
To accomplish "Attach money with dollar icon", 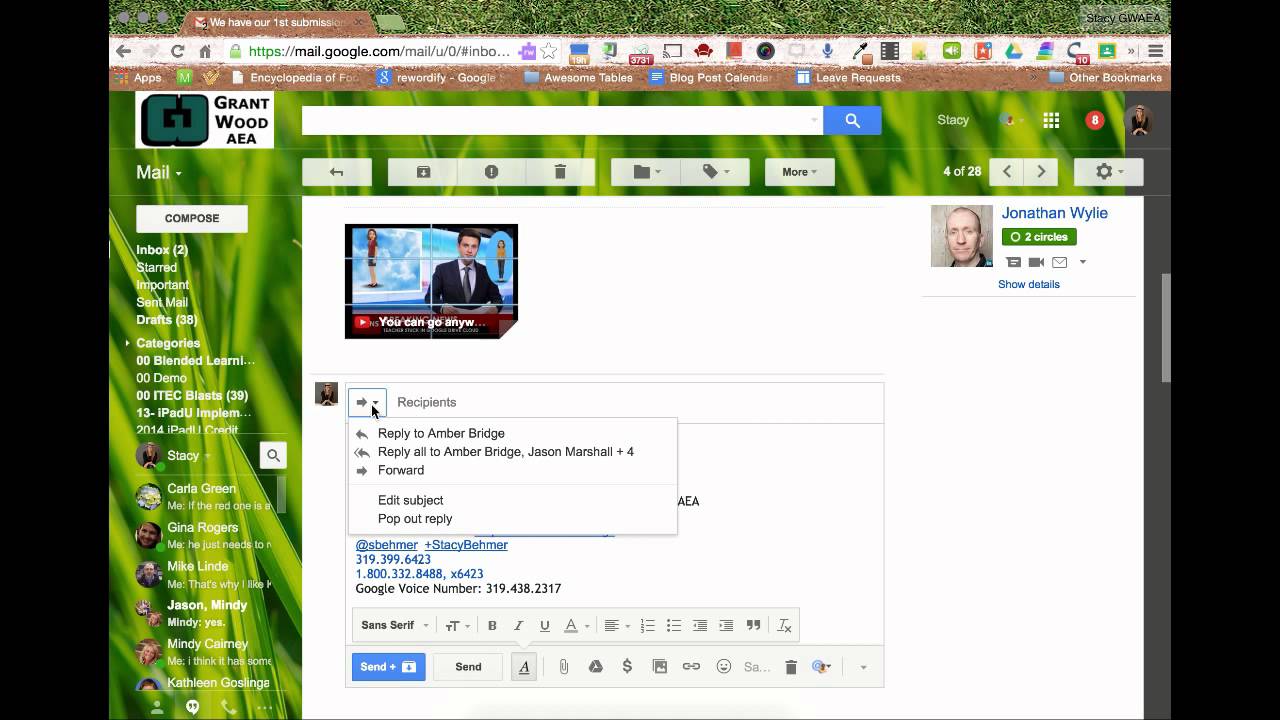I will click(x=627, y=667).
